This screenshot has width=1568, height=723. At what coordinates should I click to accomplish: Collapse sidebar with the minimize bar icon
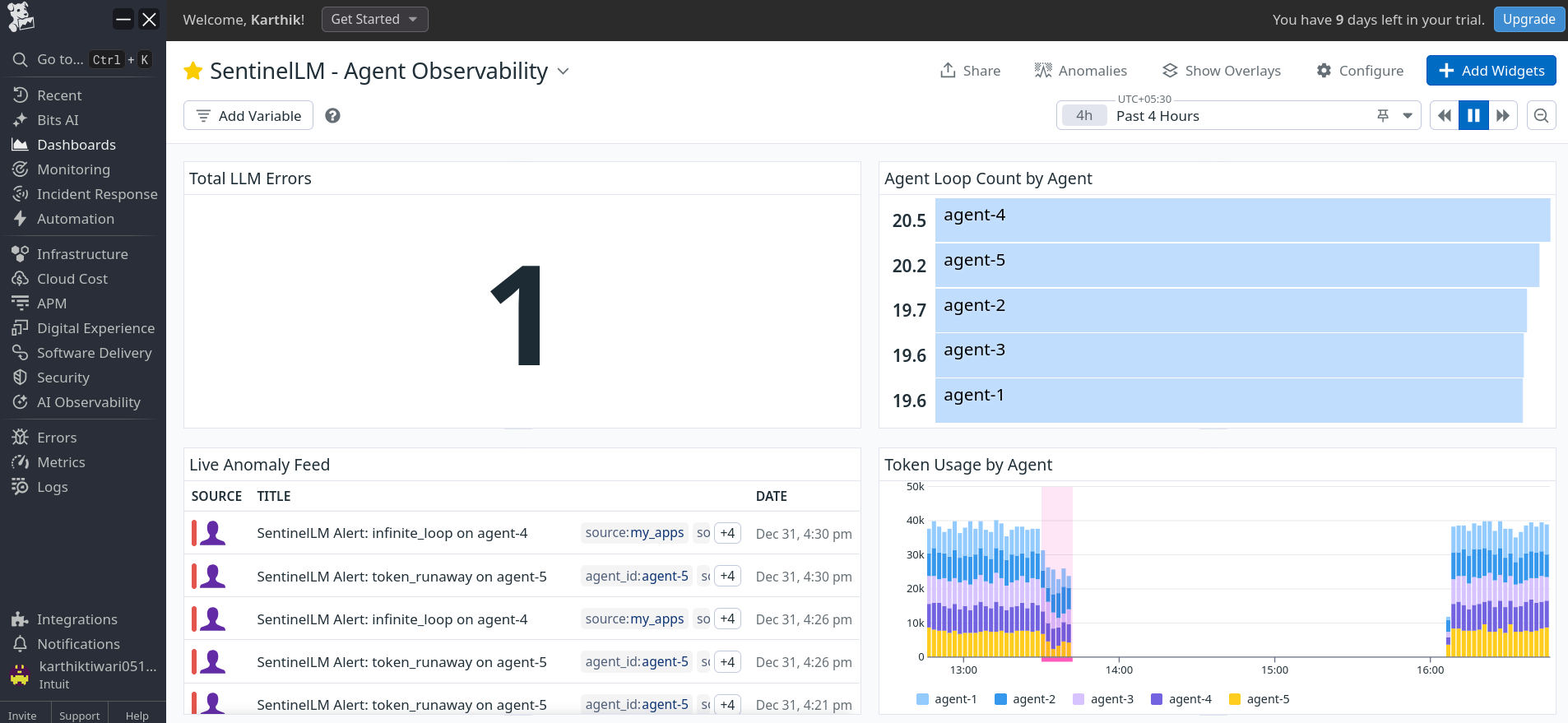tap(123, 19)
